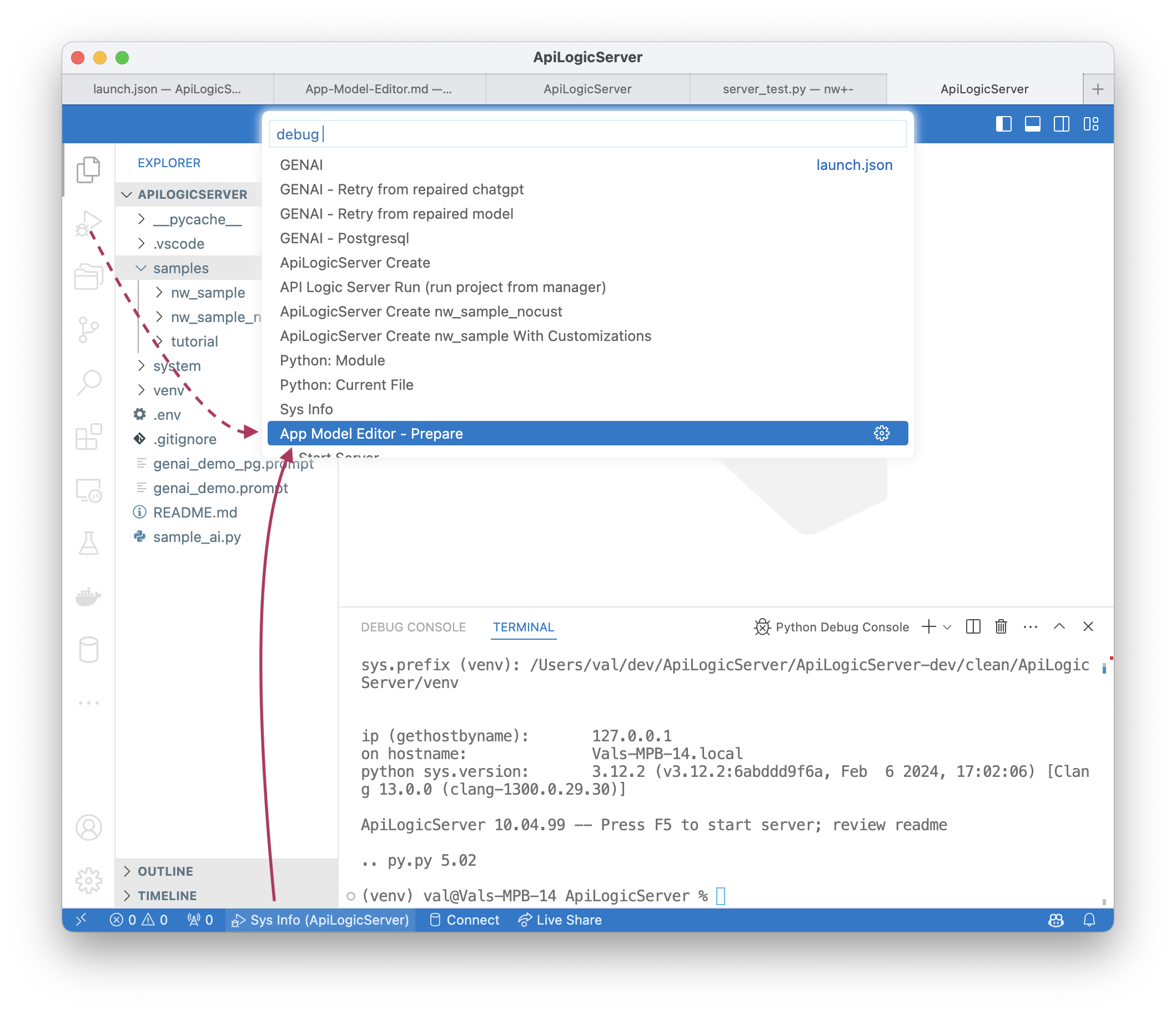Open the Manage gear in activity bar

(88, 881)
